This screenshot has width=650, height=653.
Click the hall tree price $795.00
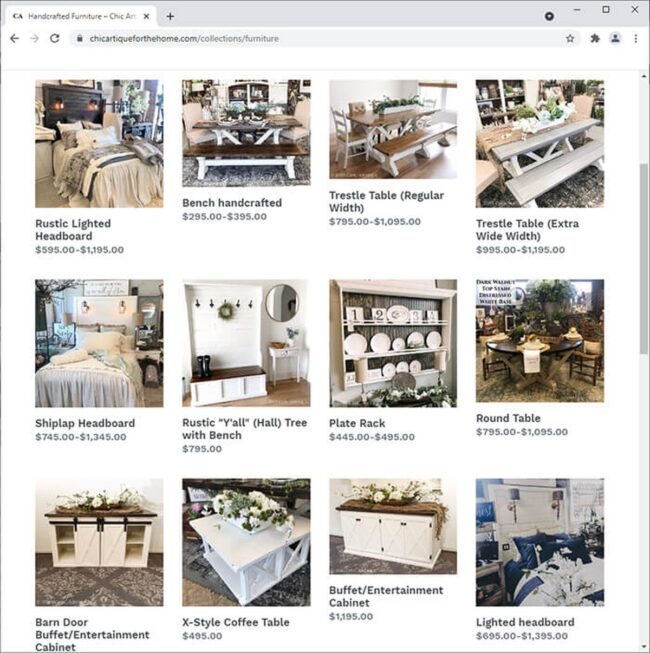pyautogui.click(x=202, y=449)
